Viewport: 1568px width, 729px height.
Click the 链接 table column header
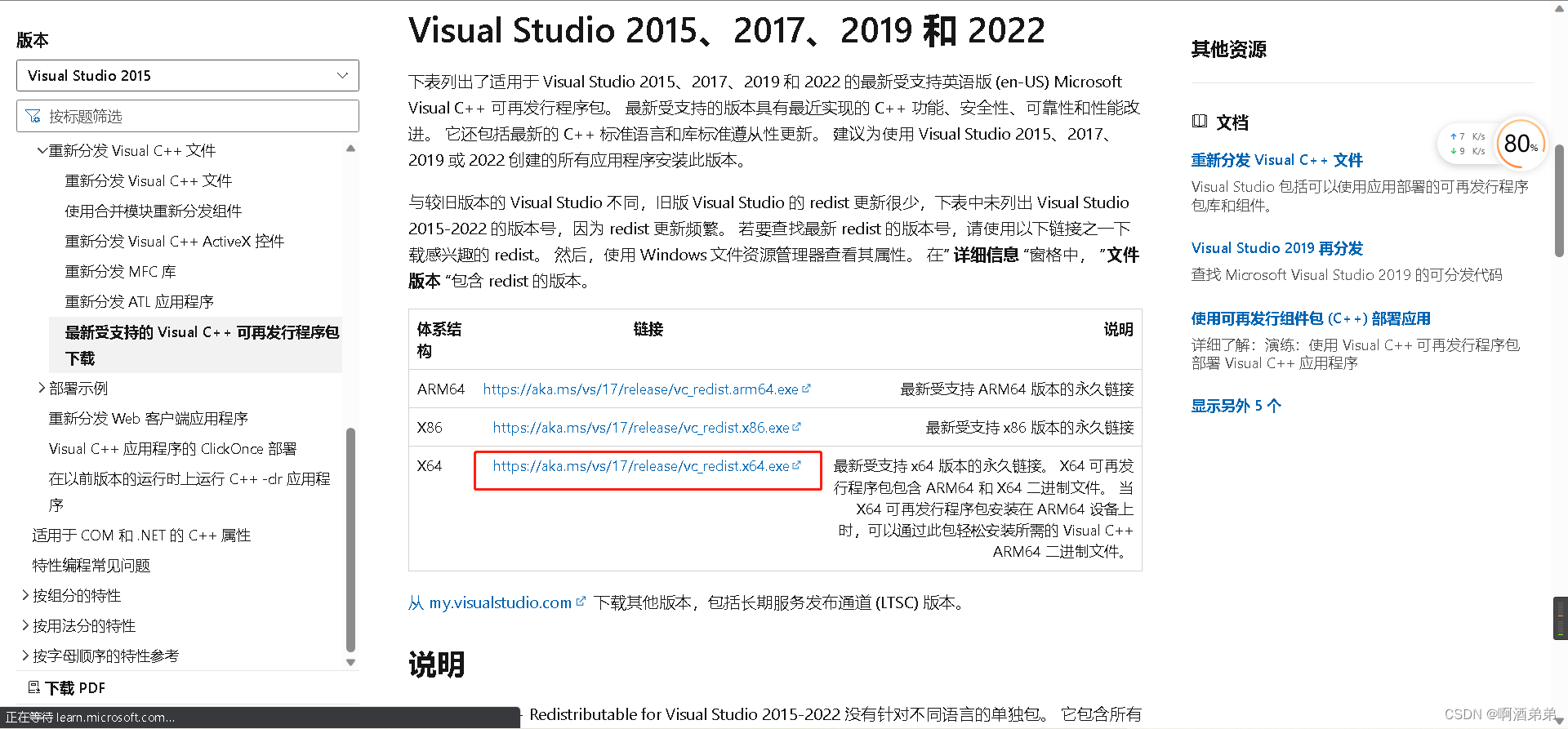tap(648, 329)
